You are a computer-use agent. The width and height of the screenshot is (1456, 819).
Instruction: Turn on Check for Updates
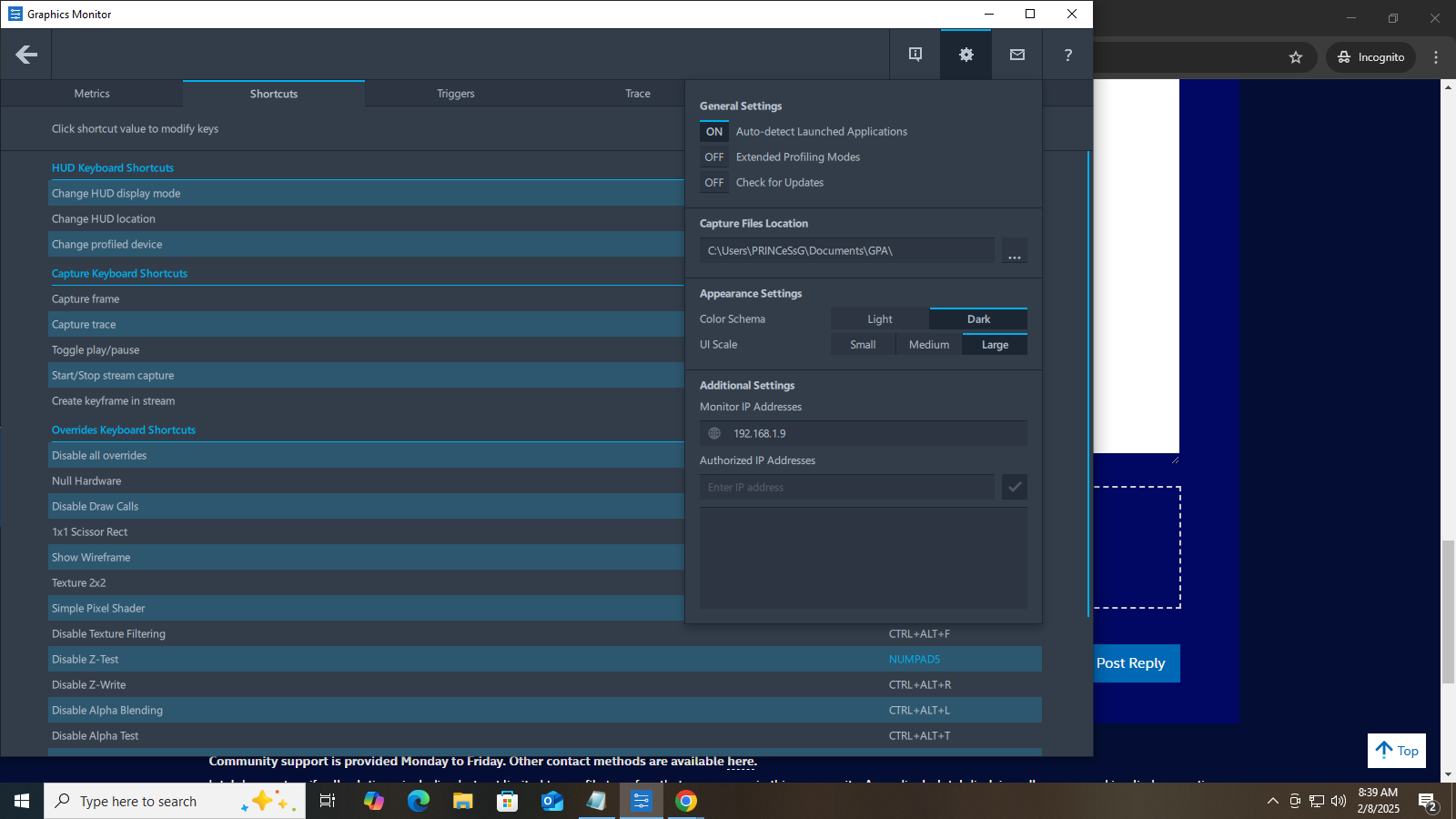pos(714,183)
